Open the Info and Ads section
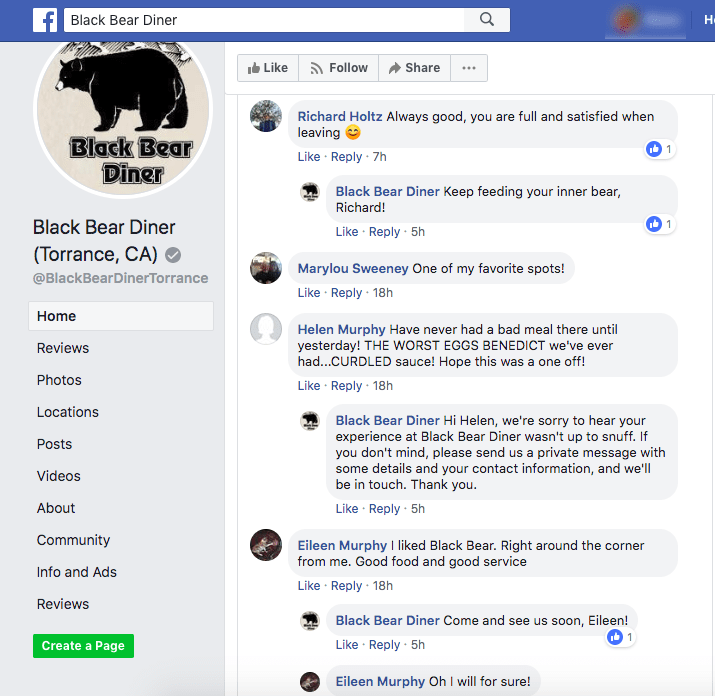 click(77, 572)
